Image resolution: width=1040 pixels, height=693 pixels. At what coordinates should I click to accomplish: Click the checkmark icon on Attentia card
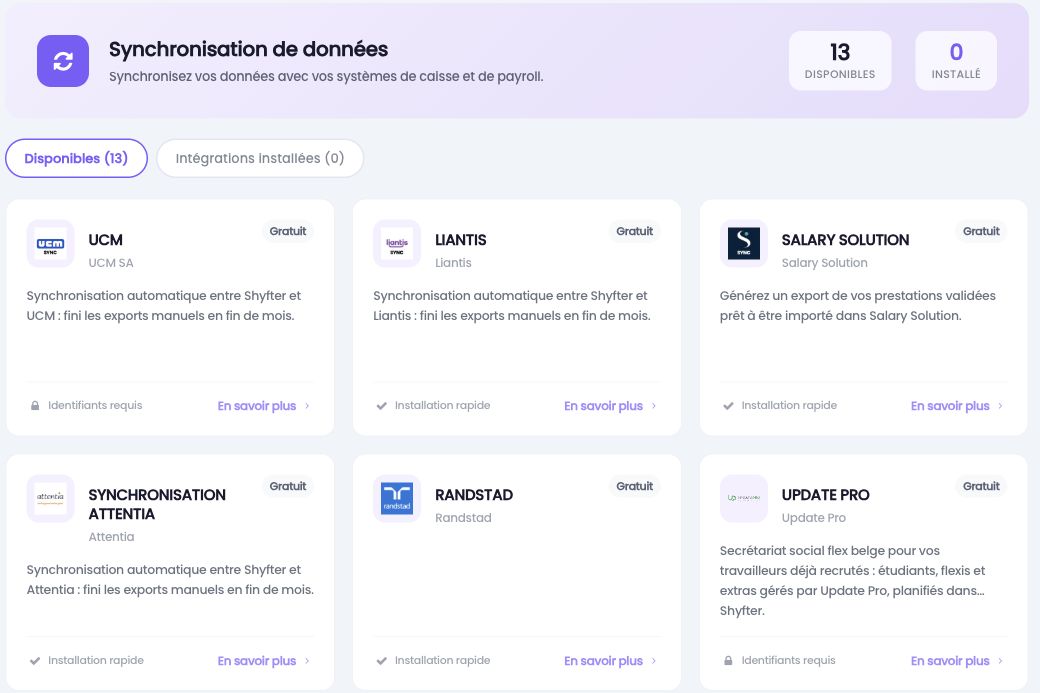[35, 661]
